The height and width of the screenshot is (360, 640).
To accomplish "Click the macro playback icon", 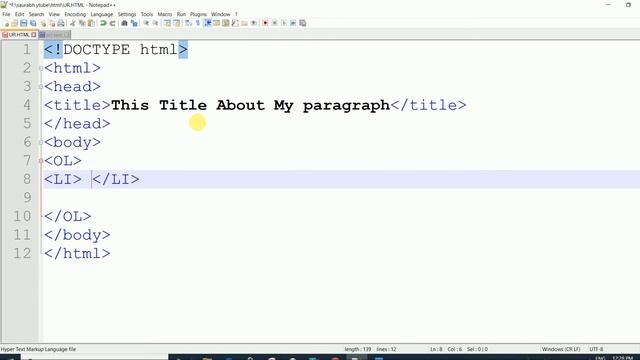I will point(284,23).
